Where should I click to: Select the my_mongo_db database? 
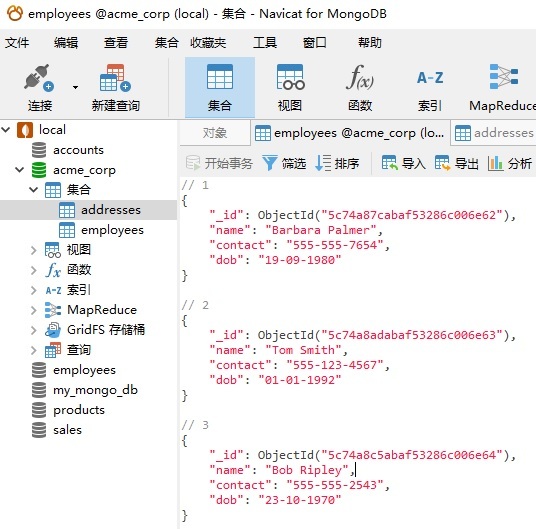[x=95, y=390]
